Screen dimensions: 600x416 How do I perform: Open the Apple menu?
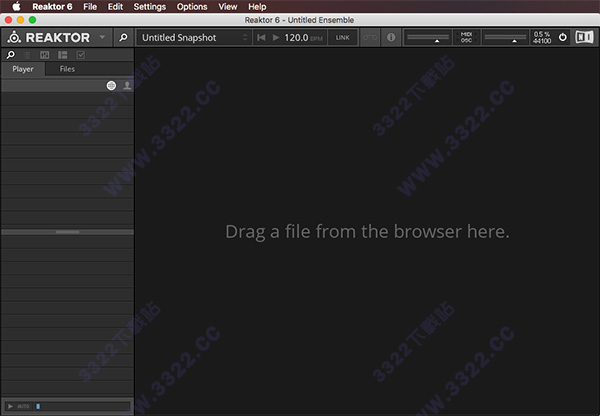click(16, 7)
